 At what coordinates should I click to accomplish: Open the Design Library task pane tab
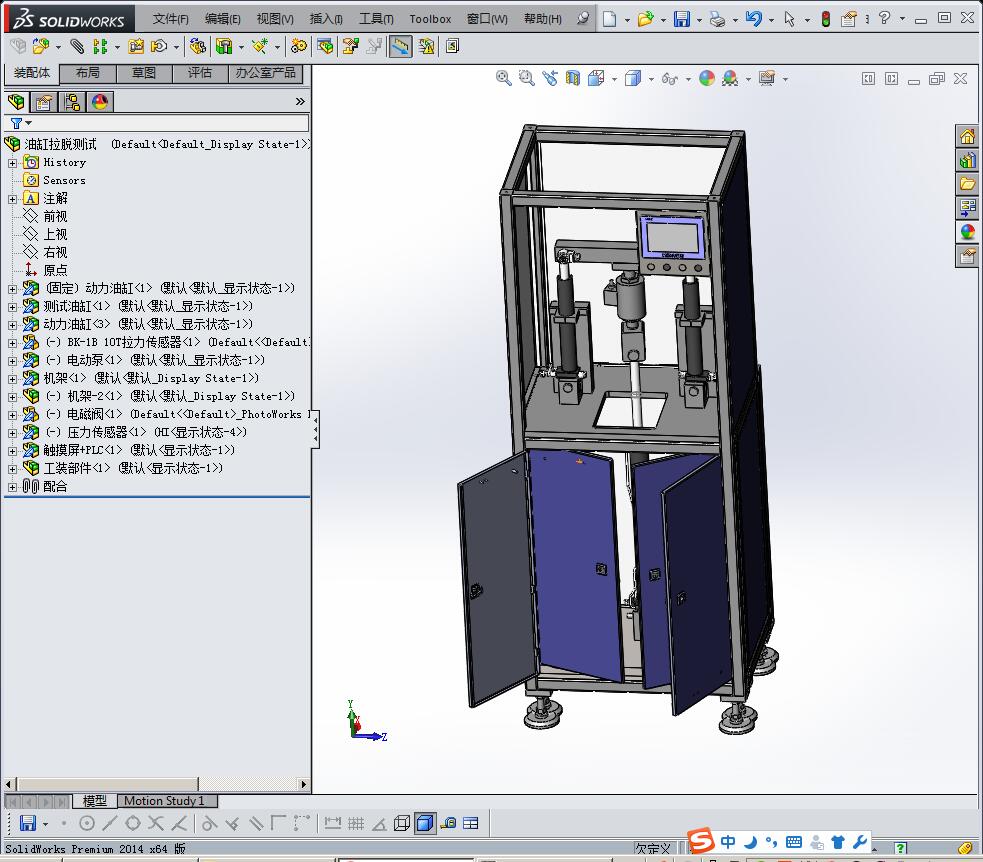click(x=967, y=160)
